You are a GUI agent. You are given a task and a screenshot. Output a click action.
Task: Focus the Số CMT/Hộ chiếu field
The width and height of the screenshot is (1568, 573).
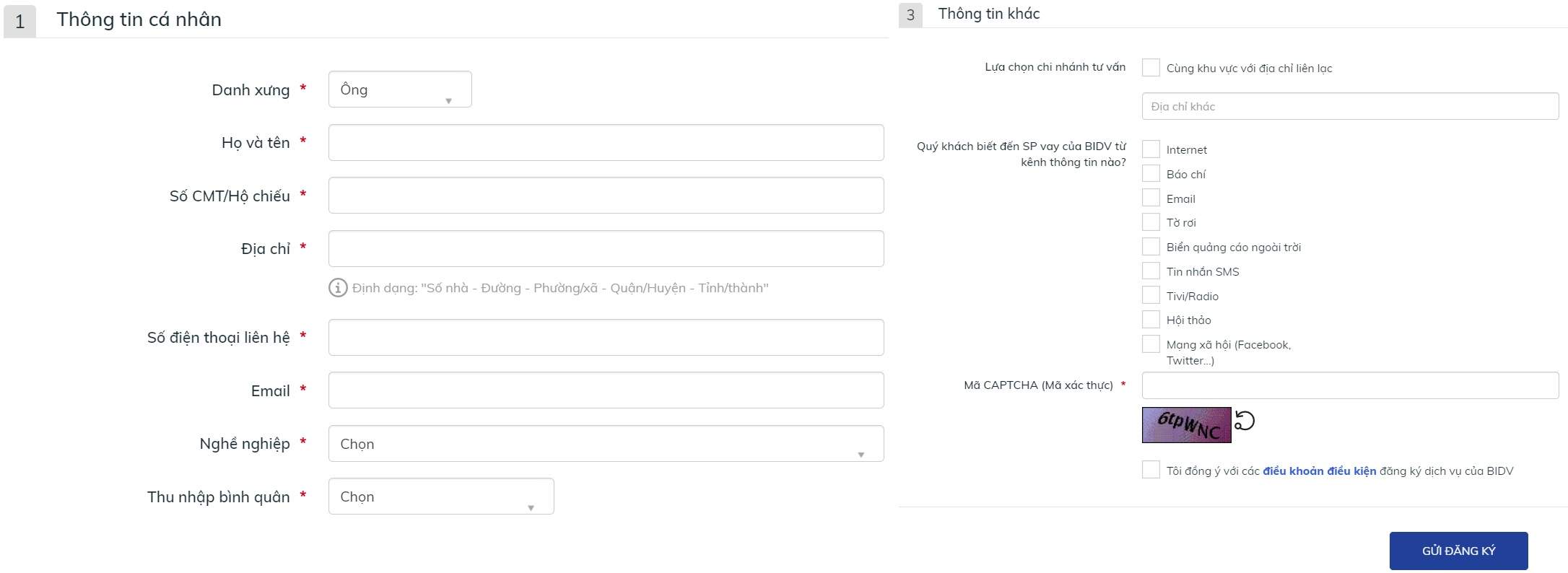pos(606,196)
